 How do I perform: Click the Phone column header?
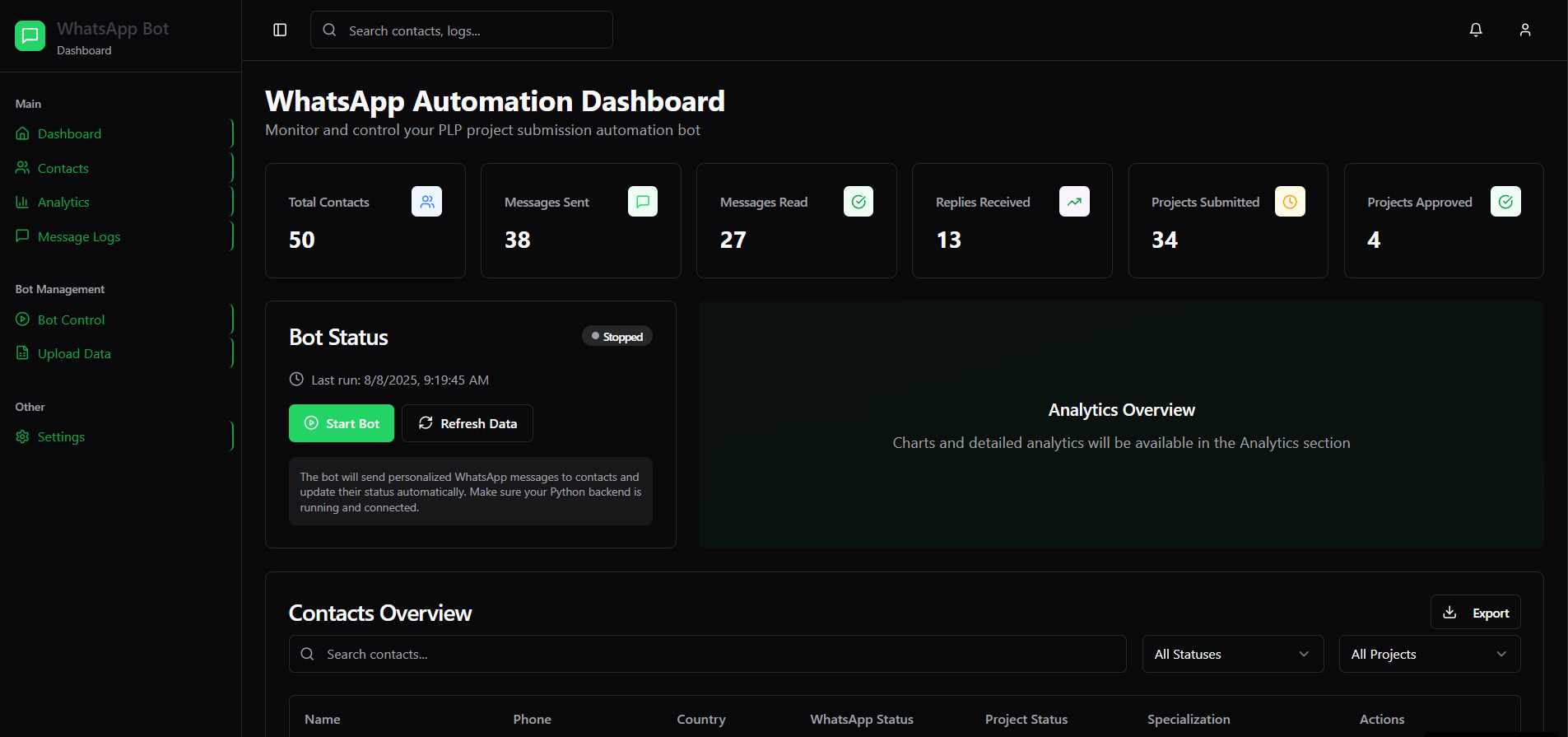533,719
